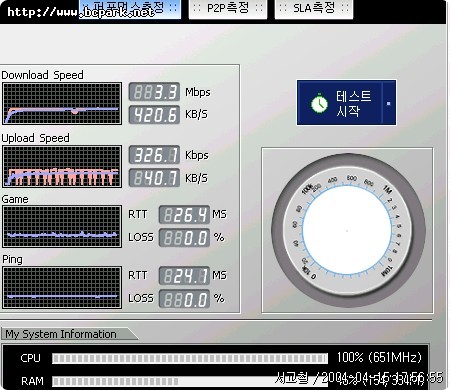The image size is (450, 390).
Task: Switch to the P2P측정 tab
Action: [228, 8]
